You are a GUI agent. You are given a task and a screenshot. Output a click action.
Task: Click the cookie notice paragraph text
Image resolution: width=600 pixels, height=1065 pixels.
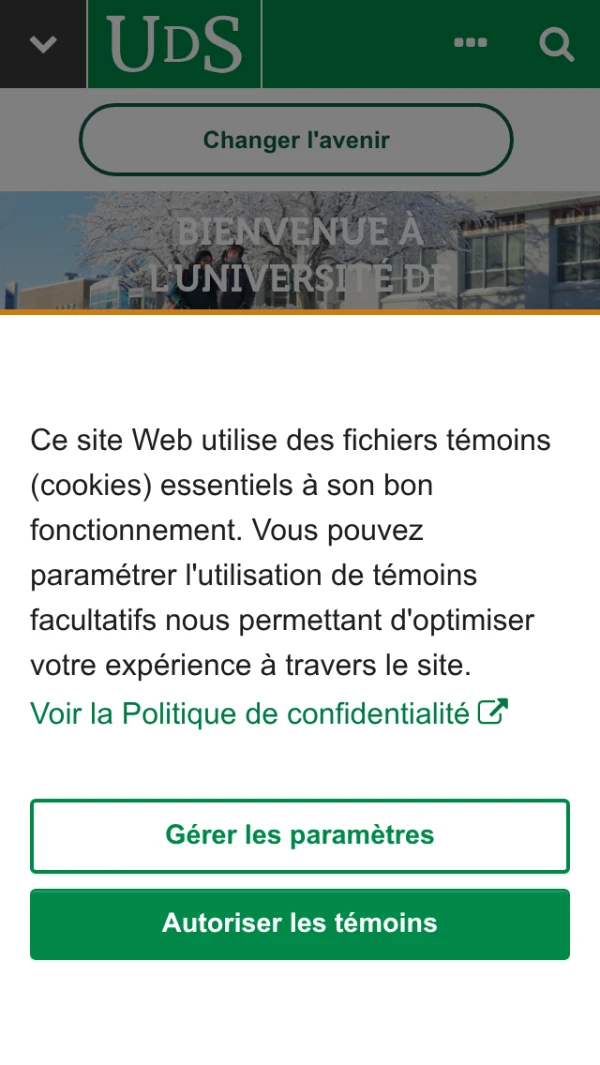pyautogui.click(x=290, y=552)
